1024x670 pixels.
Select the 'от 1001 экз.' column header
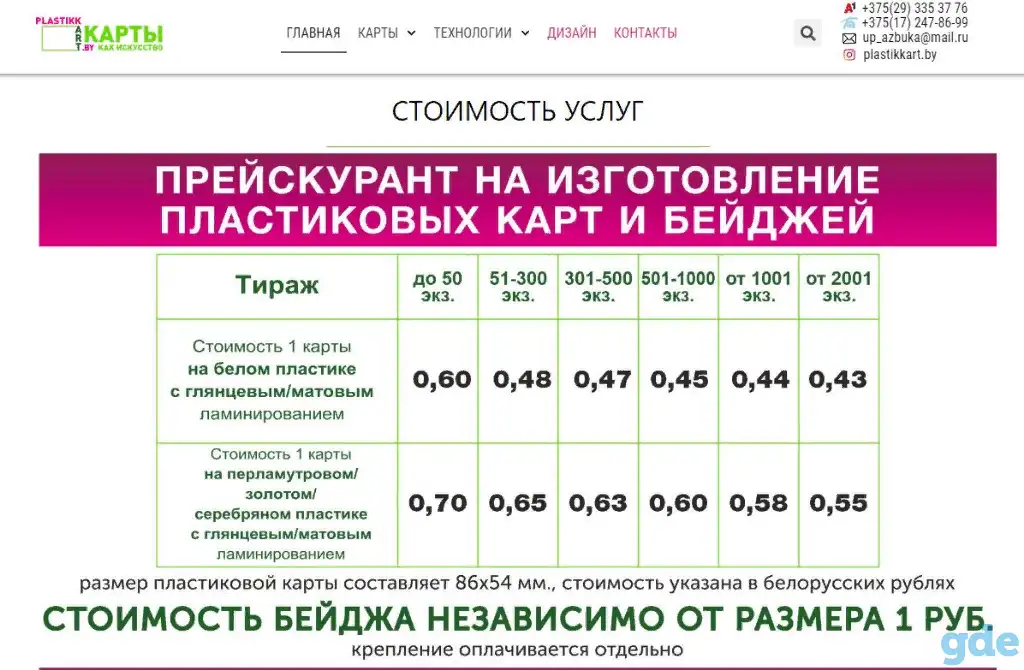758,287
